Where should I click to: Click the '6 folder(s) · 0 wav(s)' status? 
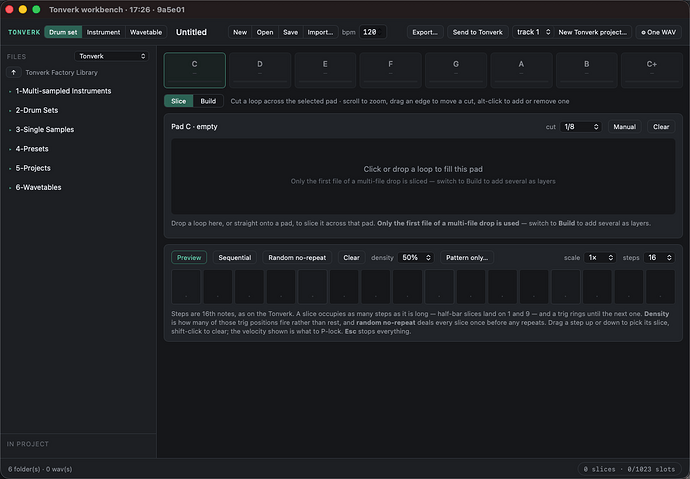coord(40,469)
